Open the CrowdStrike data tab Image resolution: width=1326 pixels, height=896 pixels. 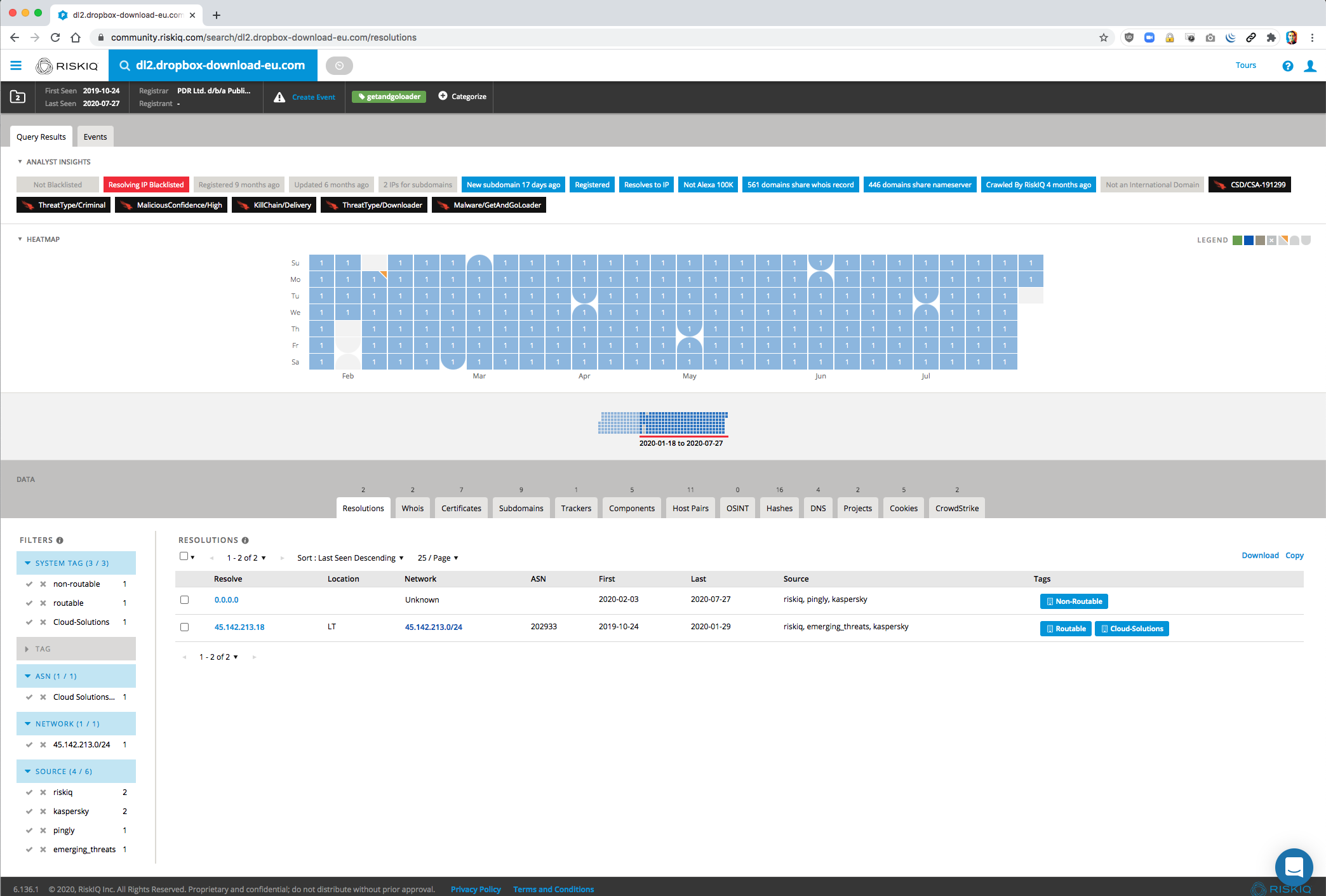tap(957, 508)
